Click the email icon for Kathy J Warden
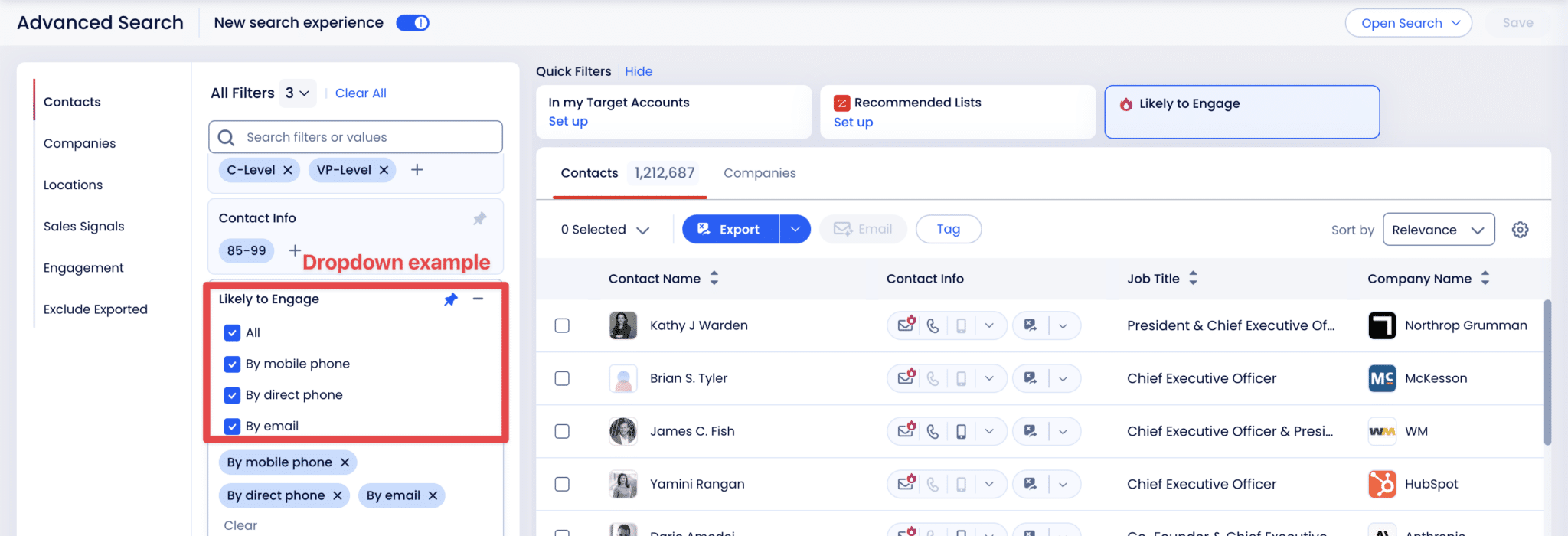Screen dimensions: 1568x536 pyautogui.click(x=906, y=325)
